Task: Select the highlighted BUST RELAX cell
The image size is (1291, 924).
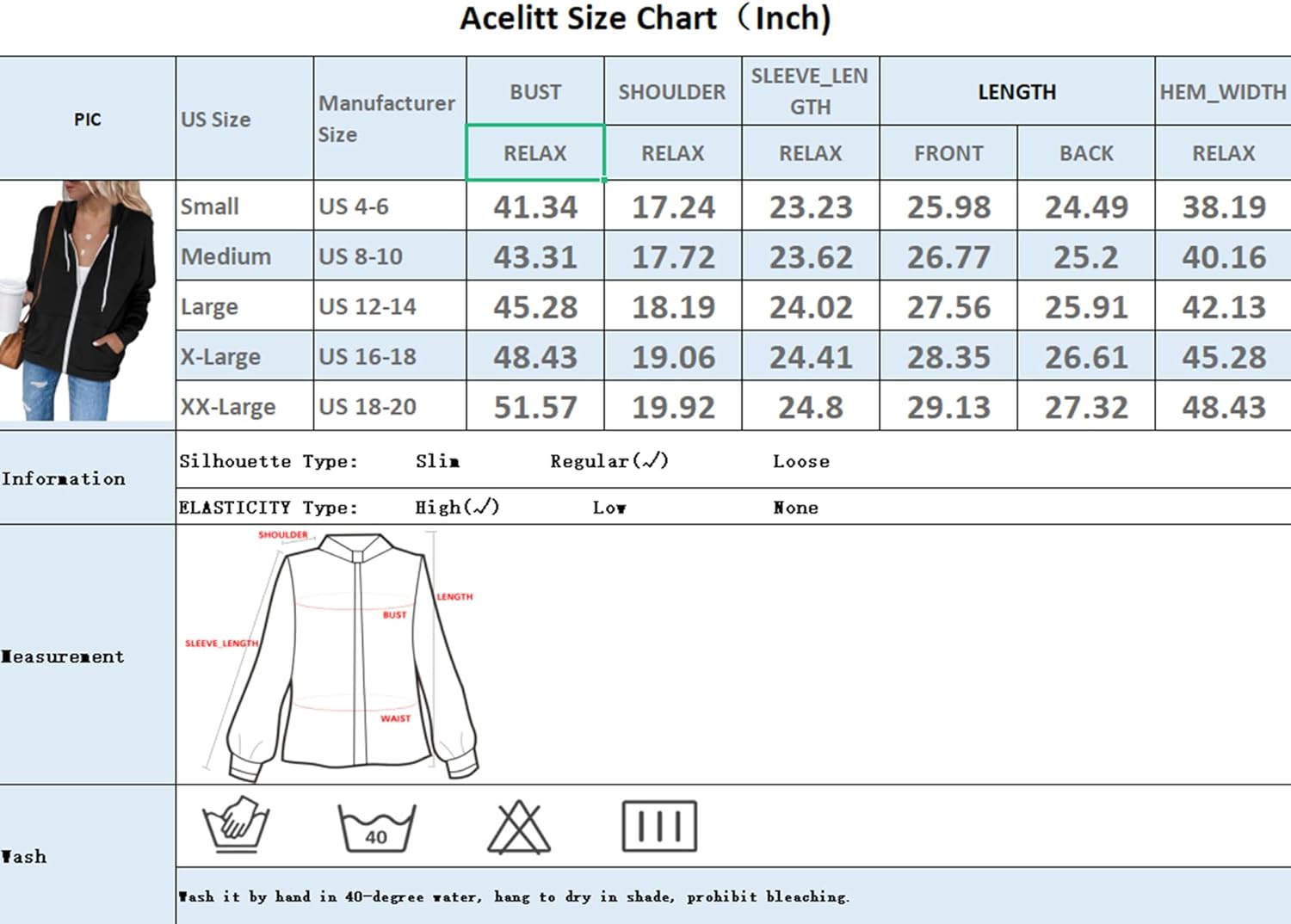Action: click(535, 153)
